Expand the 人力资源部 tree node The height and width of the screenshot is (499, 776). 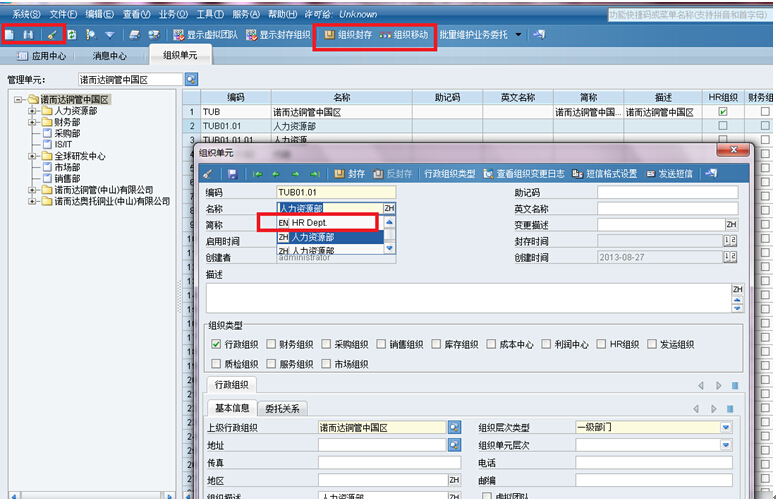coord(32,111)
